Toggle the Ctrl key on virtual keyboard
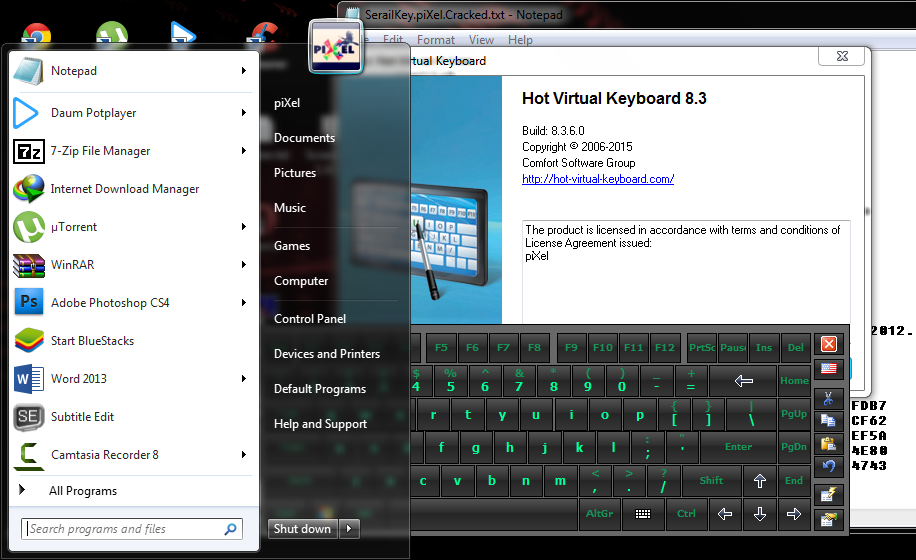 (x=686, y=514)
